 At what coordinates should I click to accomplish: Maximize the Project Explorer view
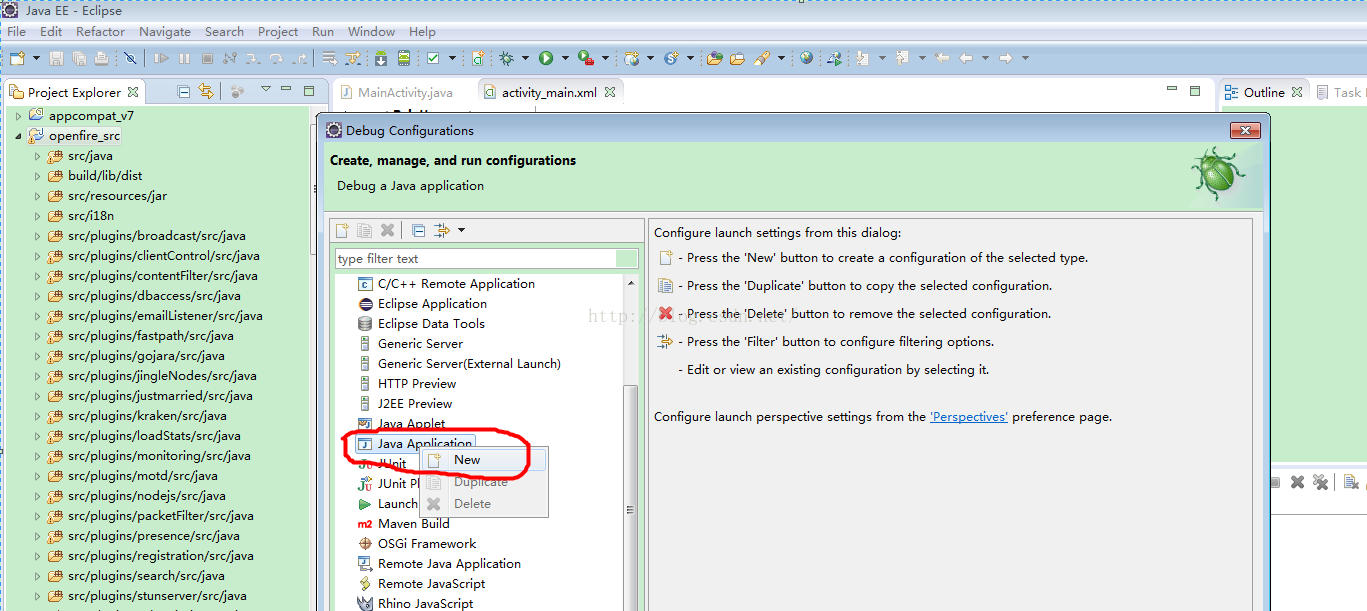(x=311, y=90)
